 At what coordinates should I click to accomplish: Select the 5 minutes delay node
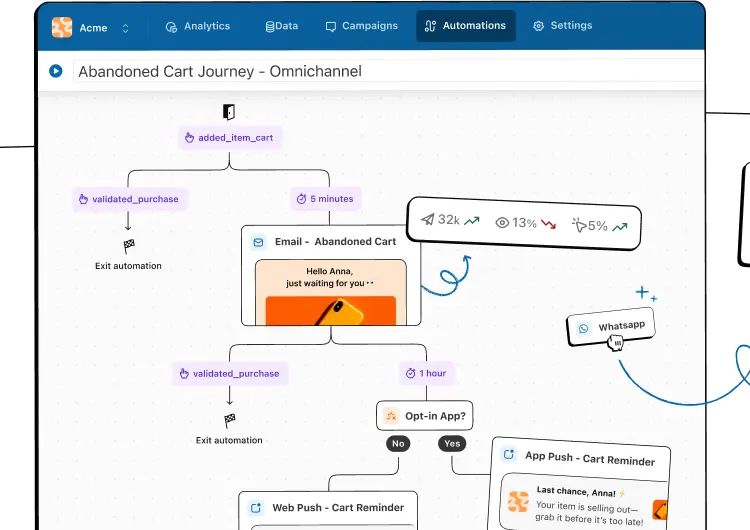[x=325, y=199]
